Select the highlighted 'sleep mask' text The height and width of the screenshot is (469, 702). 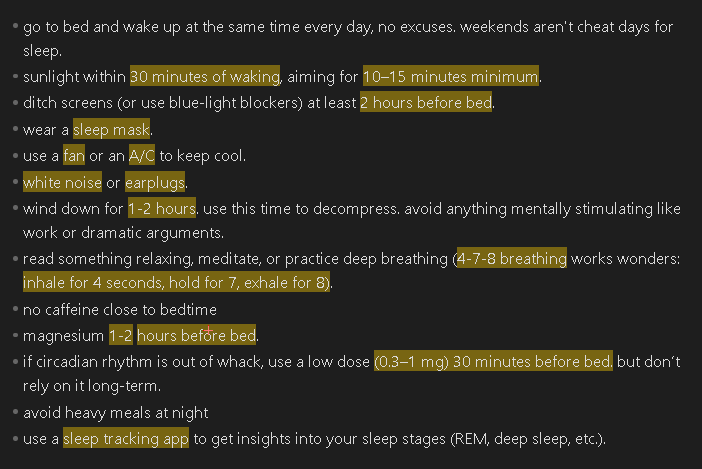(x=111, y=130)
